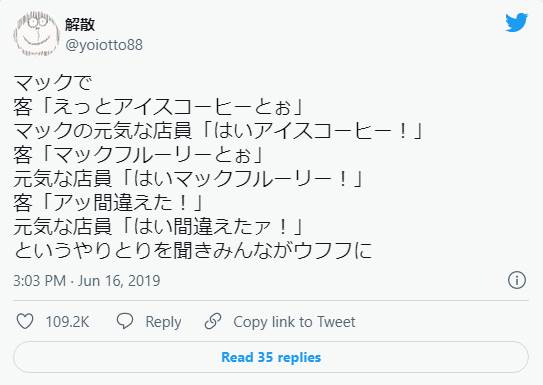Click the chain link copy icon

[213, 321]
